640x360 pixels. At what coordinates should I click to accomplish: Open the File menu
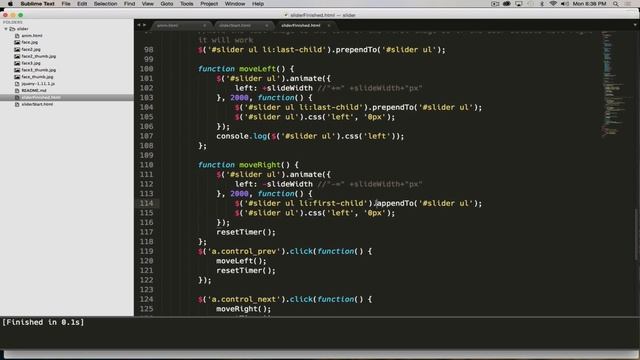(x=66, y=4)
